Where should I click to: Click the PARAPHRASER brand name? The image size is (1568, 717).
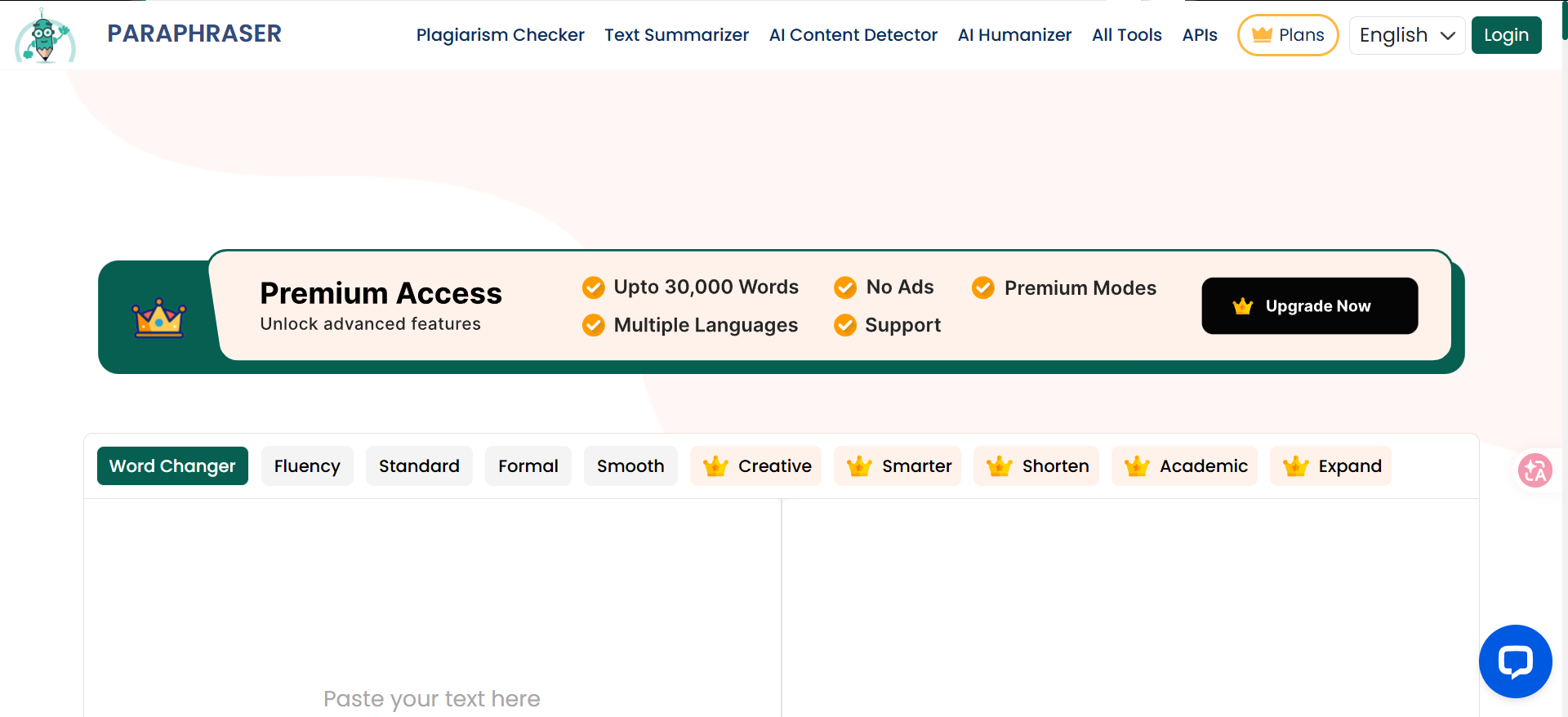pos(194,33)
